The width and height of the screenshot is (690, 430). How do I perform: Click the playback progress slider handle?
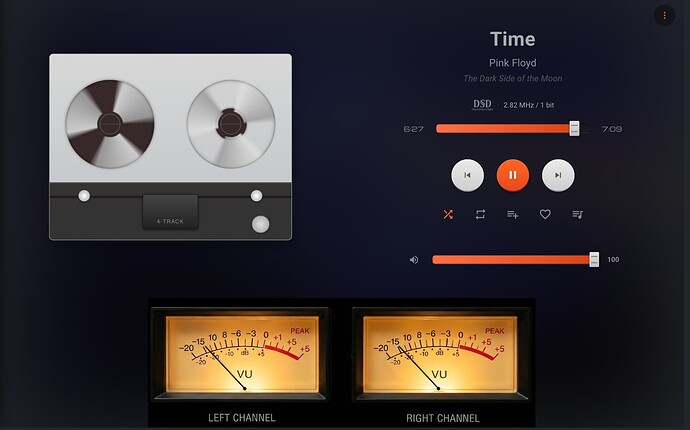[x=574, y=128]
